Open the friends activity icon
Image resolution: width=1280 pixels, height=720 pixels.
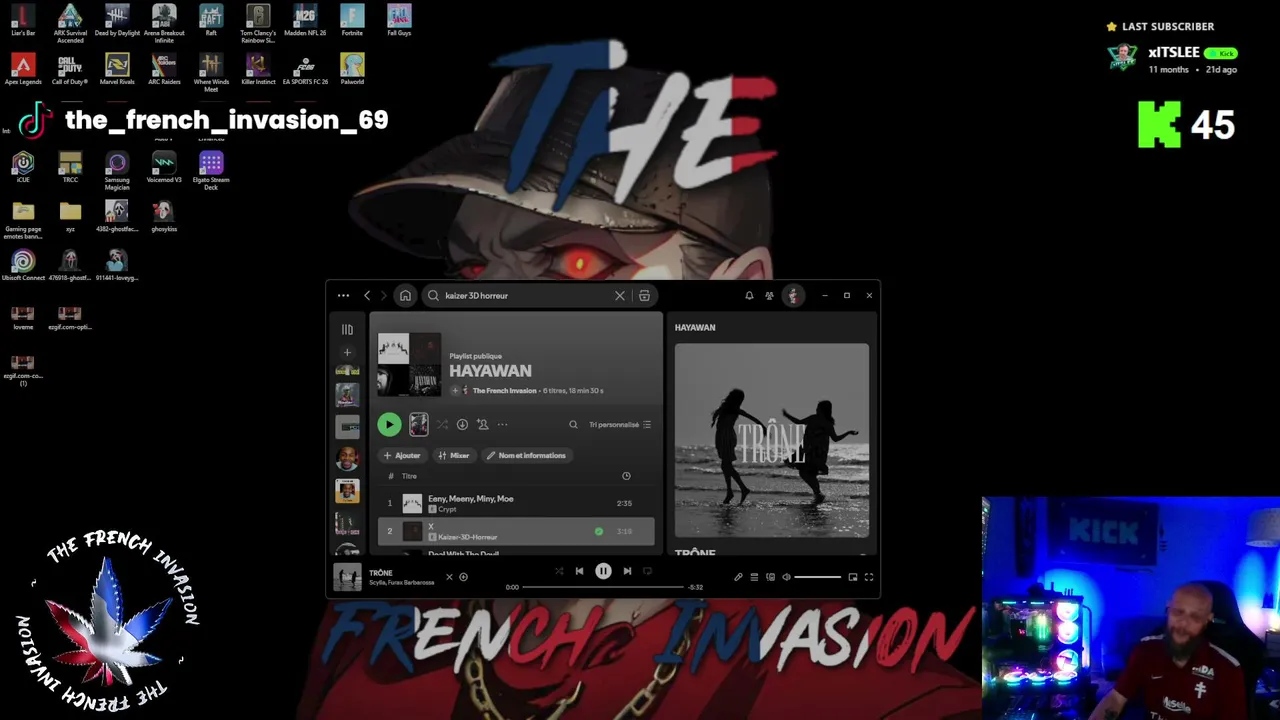coord(769,296)
